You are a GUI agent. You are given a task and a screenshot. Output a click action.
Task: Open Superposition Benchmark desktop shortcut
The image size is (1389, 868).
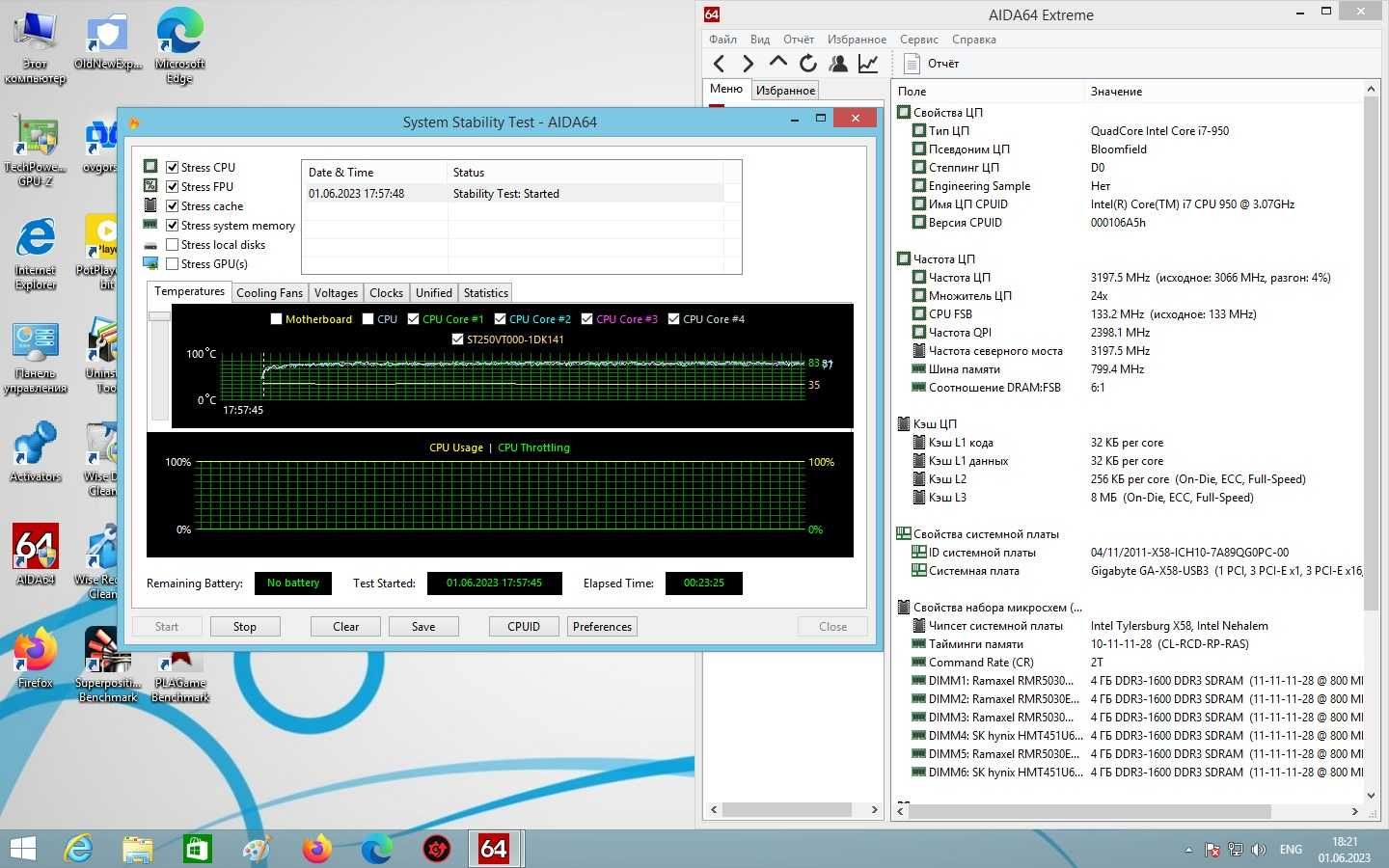108,665
